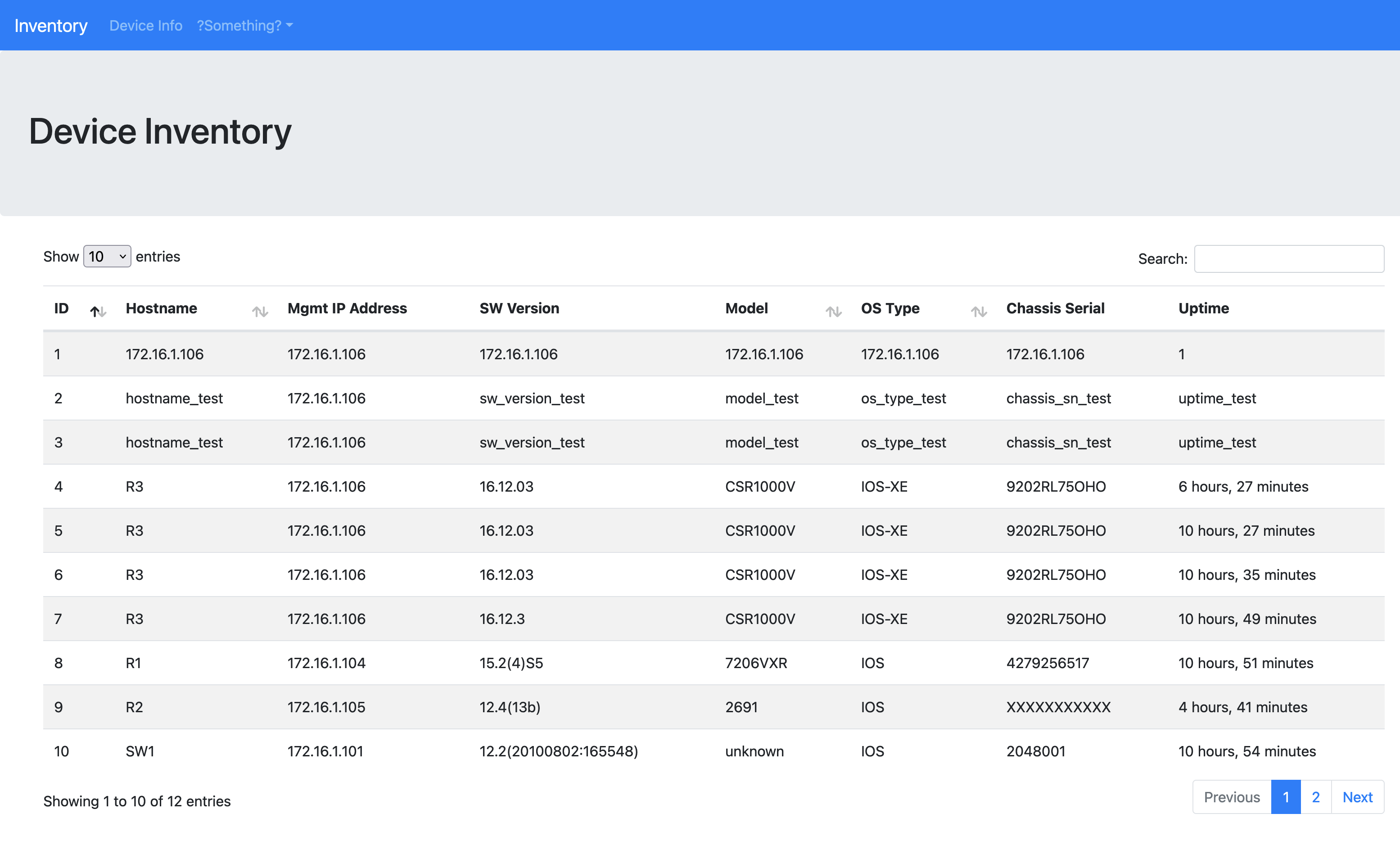Click the Model column sort arrows icon

click(x=833, y=311)
